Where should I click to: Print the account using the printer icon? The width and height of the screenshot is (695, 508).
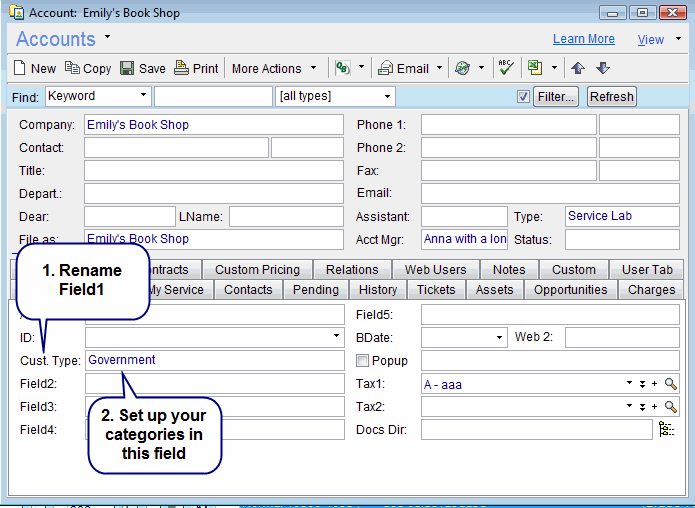coord(181,69)
